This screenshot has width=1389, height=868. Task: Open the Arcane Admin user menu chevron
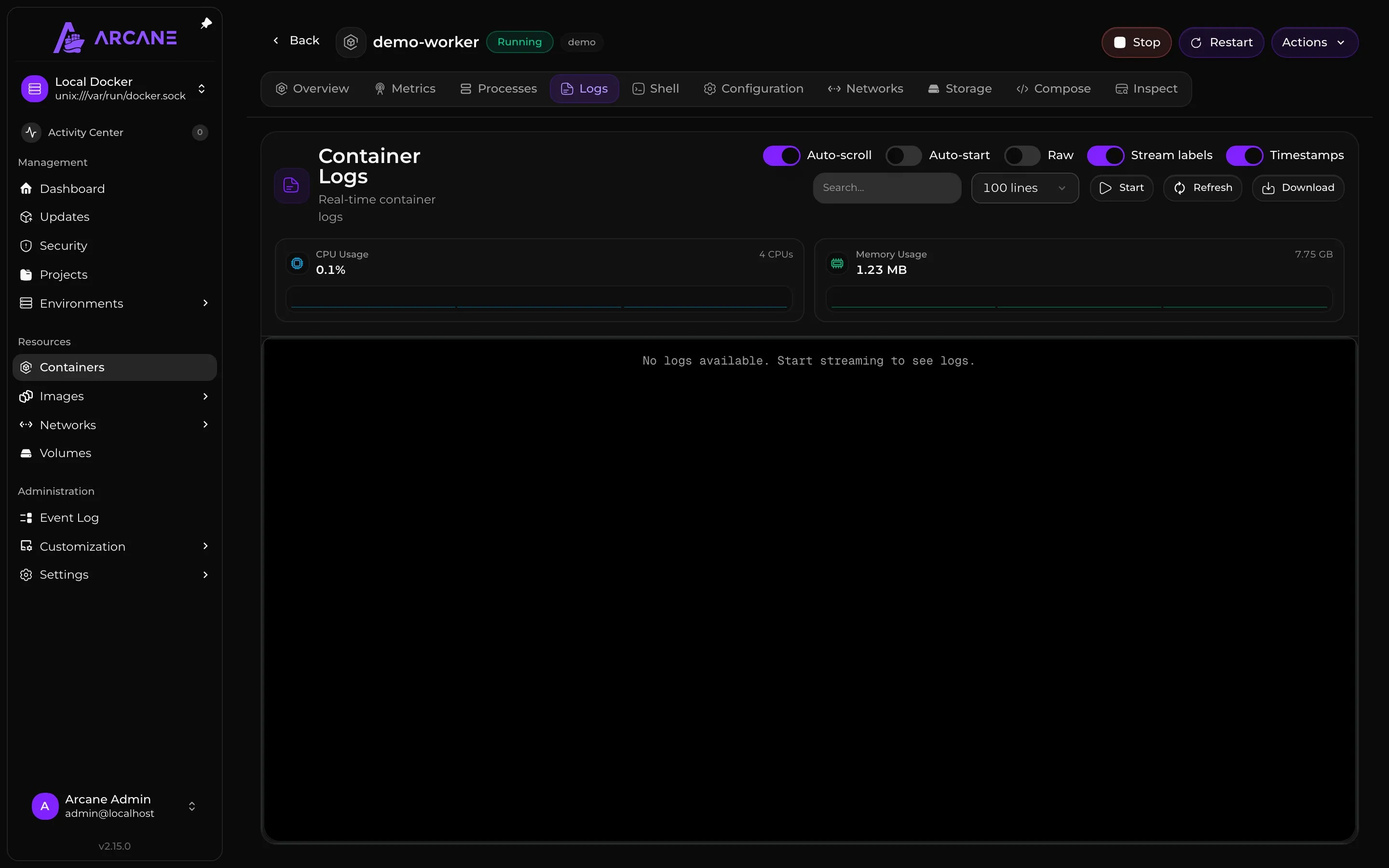tap(191, 807)
